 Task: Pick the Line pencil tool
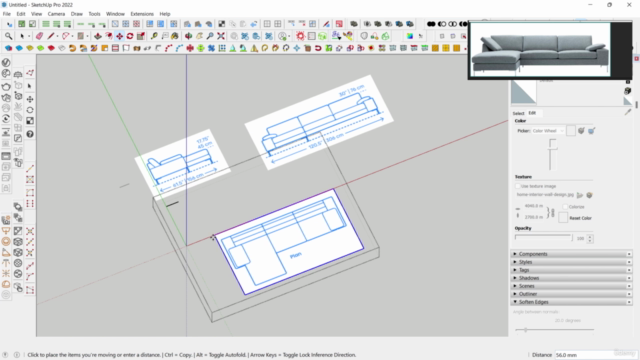point(51,36)
